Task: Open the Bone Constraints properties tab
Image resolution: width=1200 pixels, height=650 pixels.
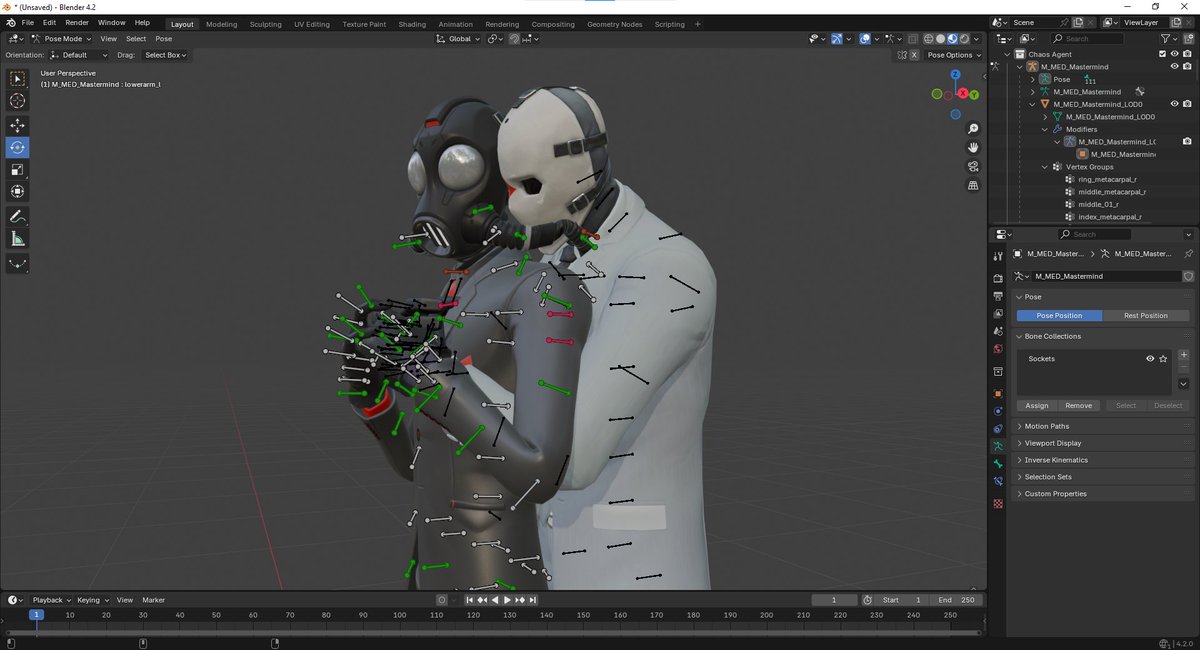Action: point(998,481)
